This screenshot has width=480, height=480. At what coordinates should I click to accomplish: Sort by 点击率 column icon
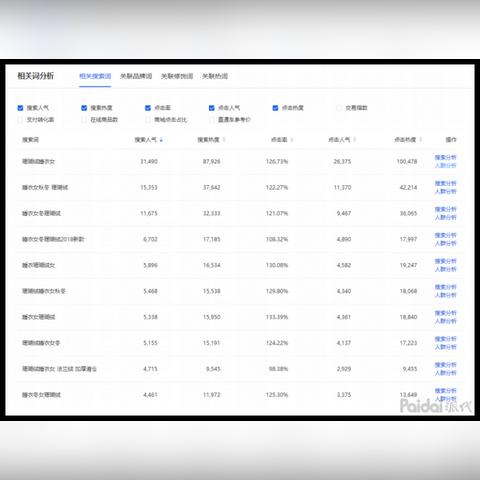[x=292, y=140]
